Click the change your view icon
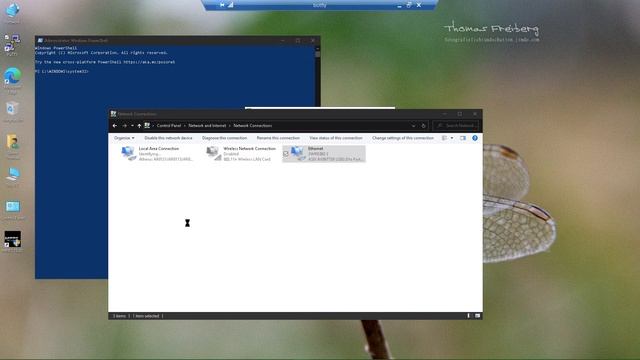The height and width of the screenshot is (360, 640). (444, 138)
